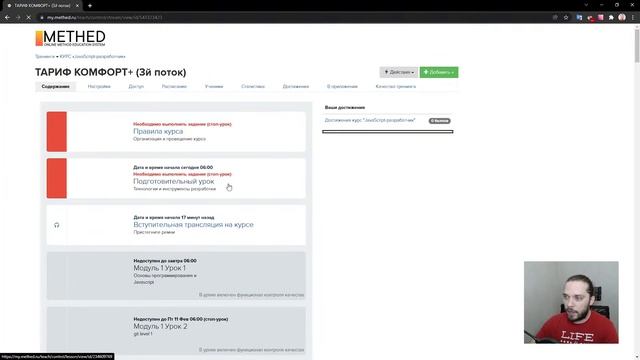Click 'Дата и время начала сегодня 06:00' text
The image size is (640, 360).
pyautogui.click(x=173, y=167)
